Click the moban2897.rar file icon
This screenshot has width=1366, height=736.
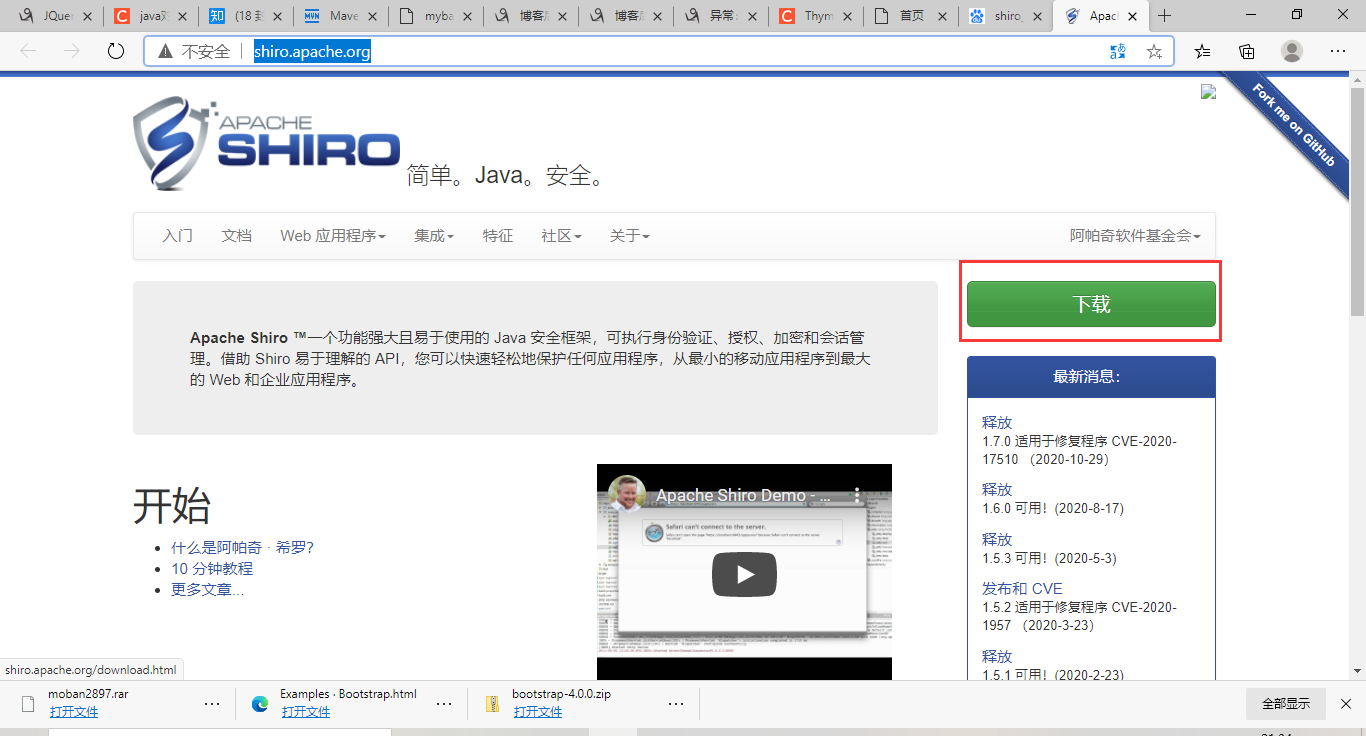29,703
